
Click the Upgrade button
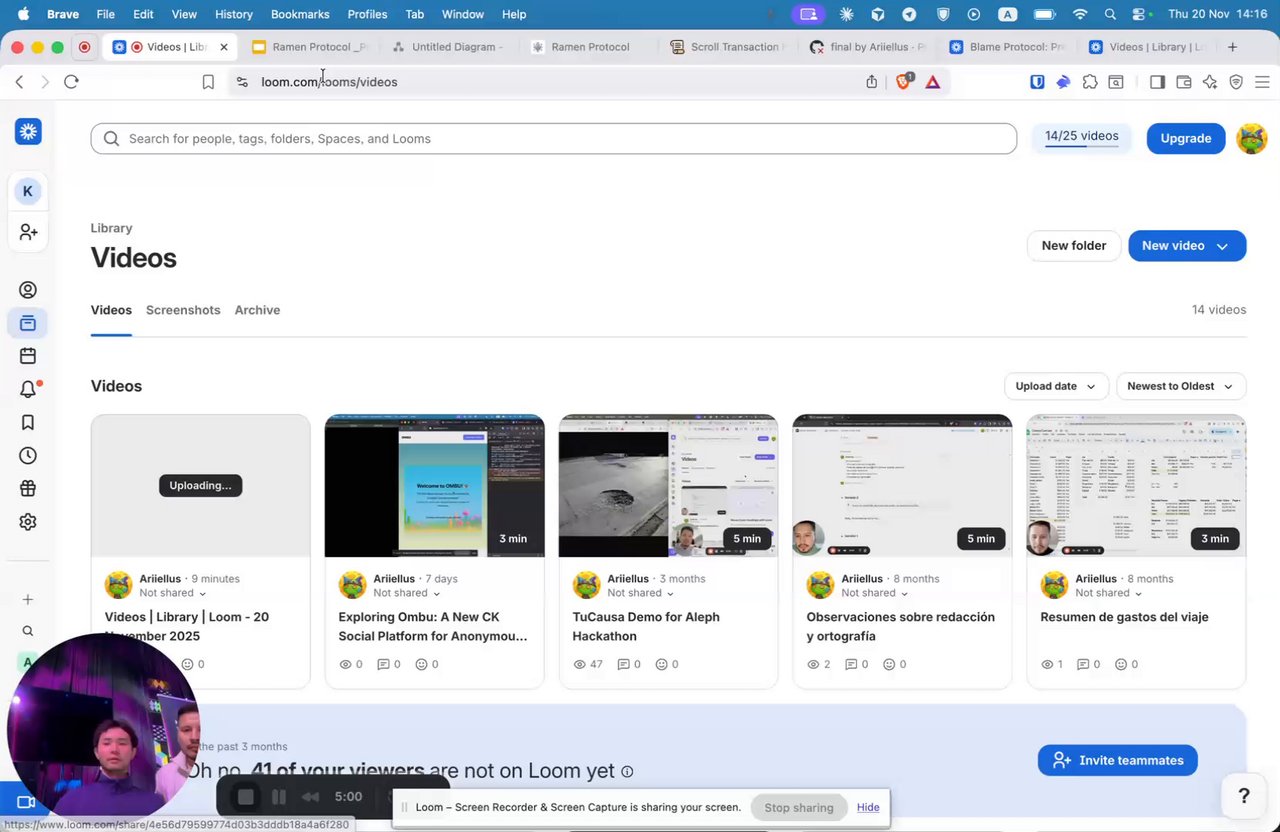coord(1186,138)
